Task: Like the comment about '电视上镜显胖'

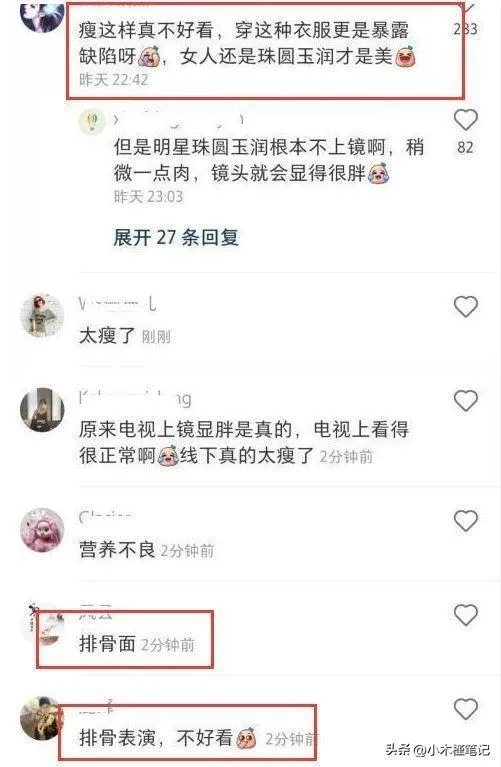Action: pos(465,401)
